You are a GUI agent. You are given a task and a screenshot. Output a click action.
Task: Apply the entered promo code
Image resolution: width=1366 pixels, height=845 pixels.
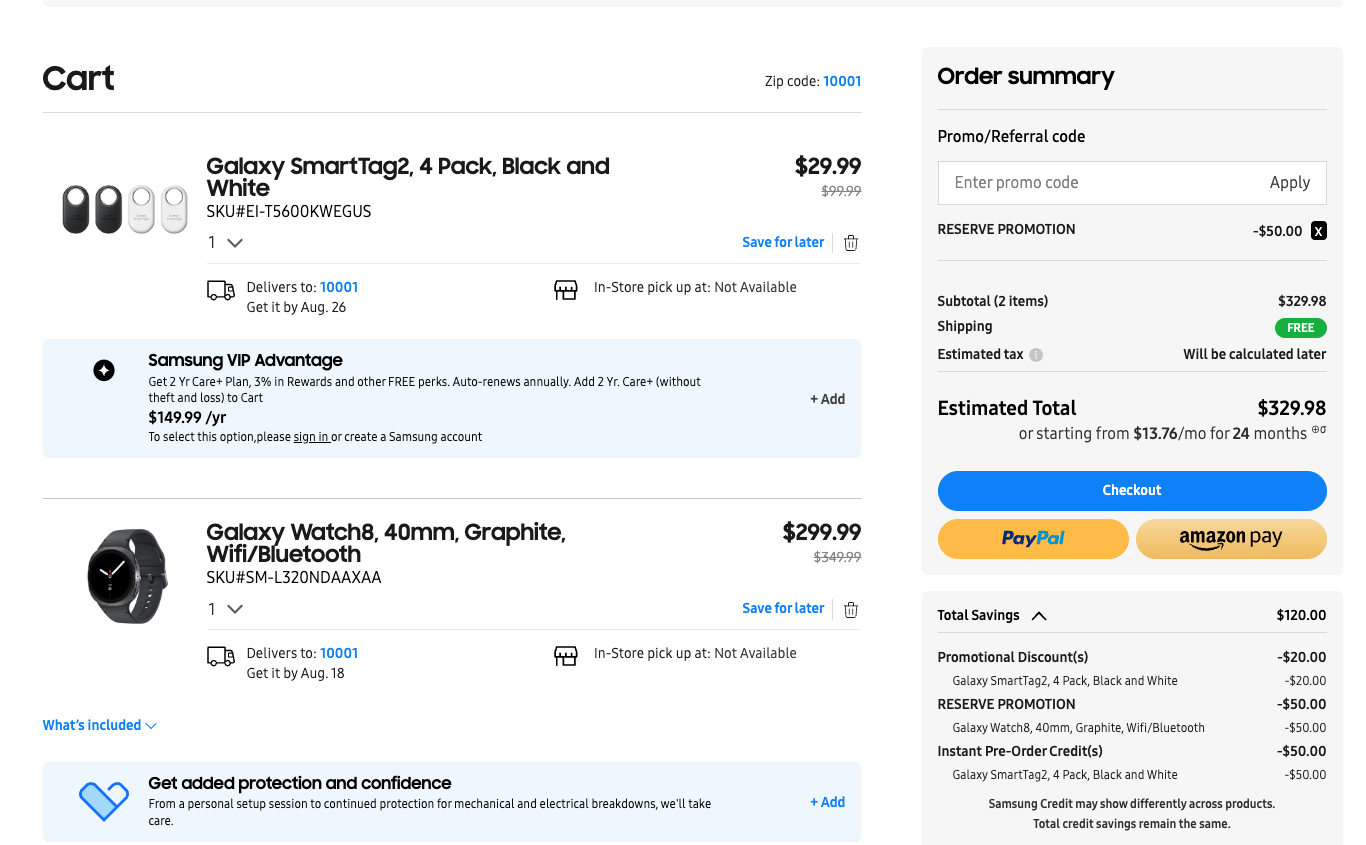pos(1289,183)
